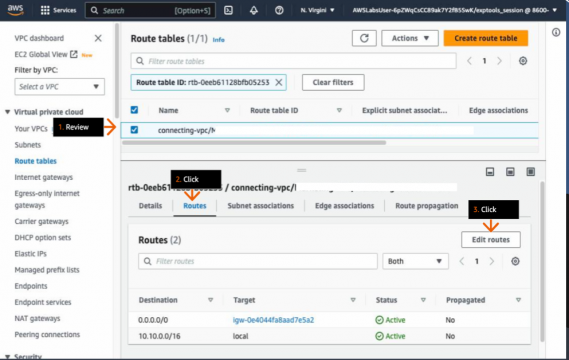Click the sidebar vertical scrollbar

point(116,71)
